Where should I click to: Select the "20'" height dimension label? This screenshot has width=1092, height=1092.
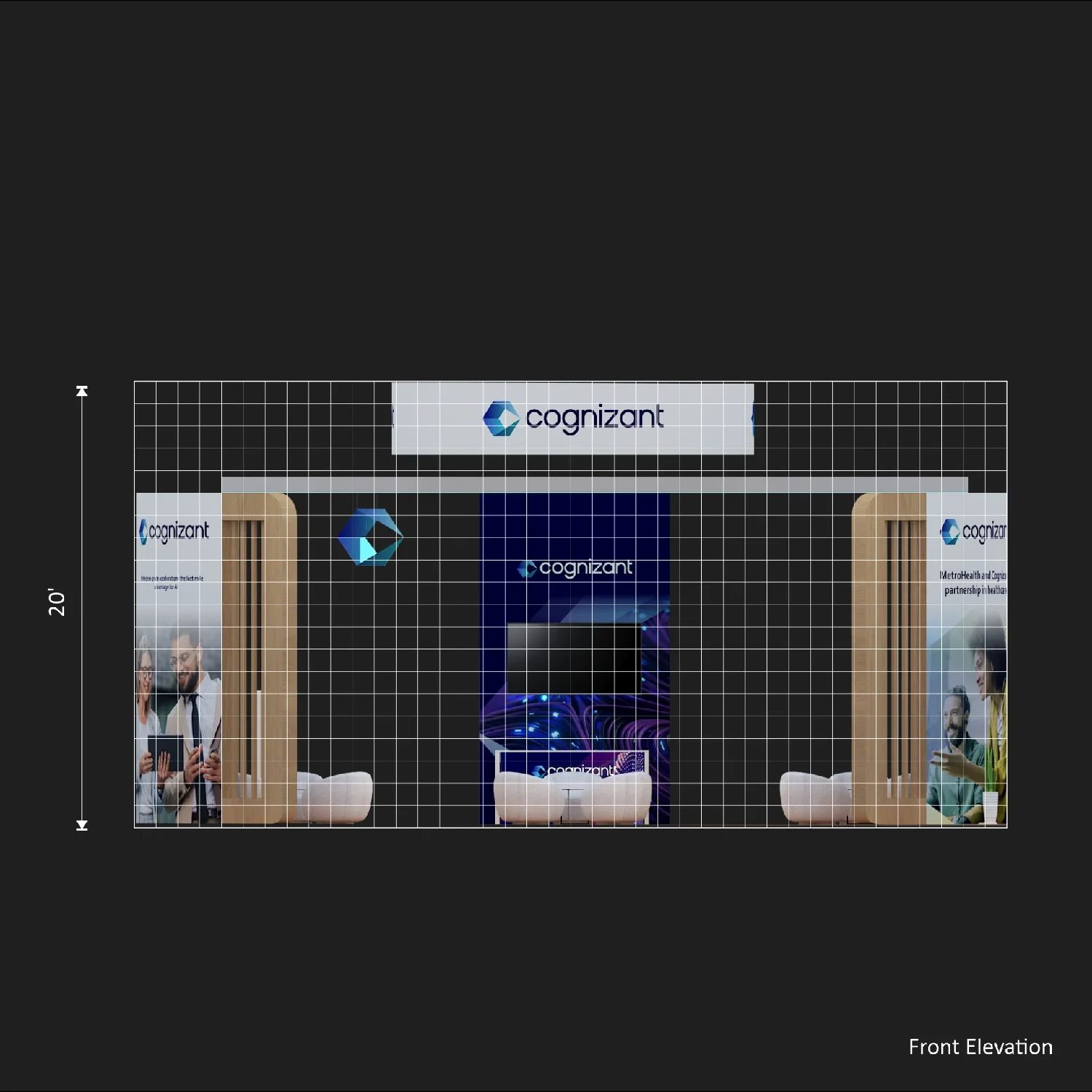click(x=57, y=601)
